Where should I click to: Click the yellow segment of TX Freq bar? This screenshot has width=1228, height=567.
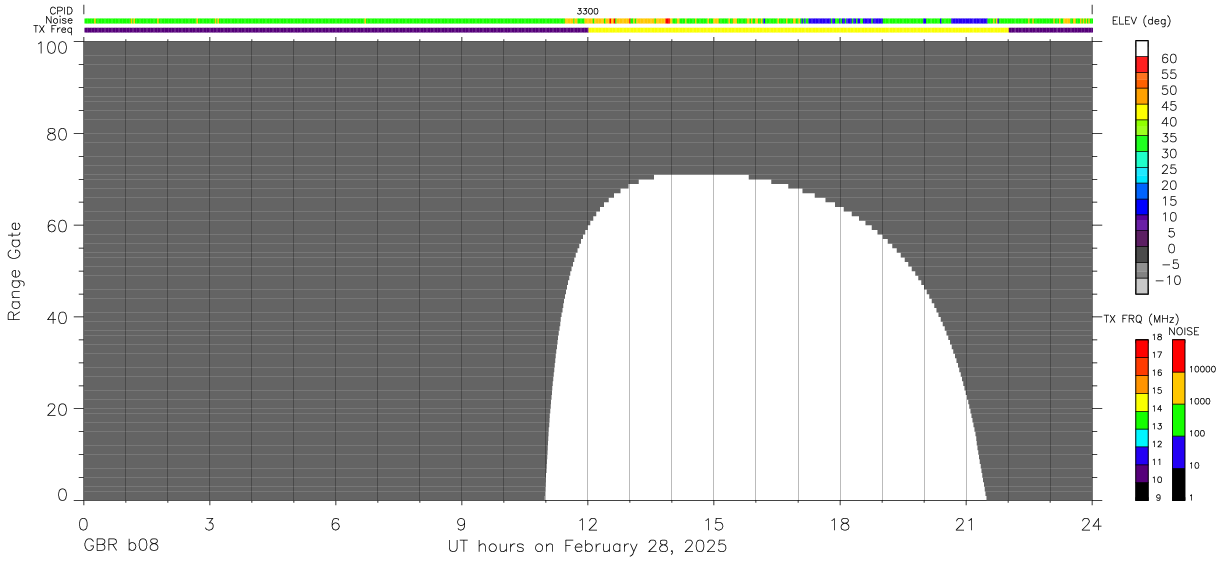(798, 30)
